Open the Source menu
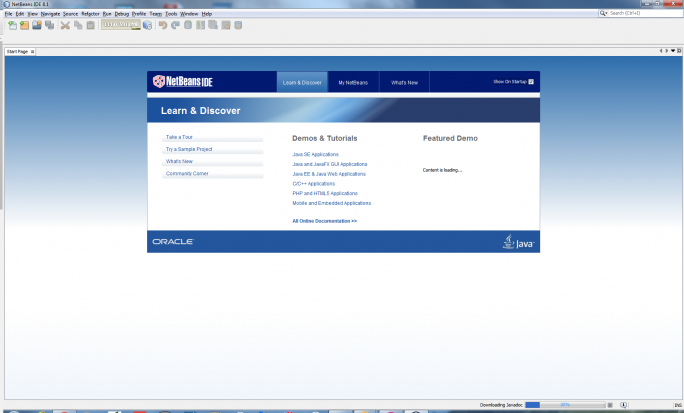 70,14
